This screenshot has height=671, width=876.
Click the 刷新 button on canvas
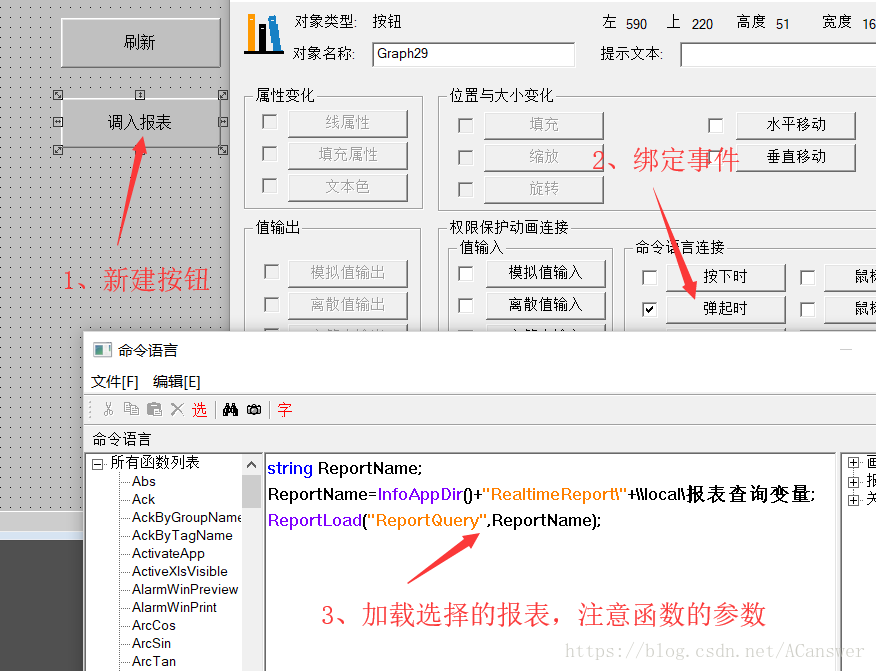point(140,42)
